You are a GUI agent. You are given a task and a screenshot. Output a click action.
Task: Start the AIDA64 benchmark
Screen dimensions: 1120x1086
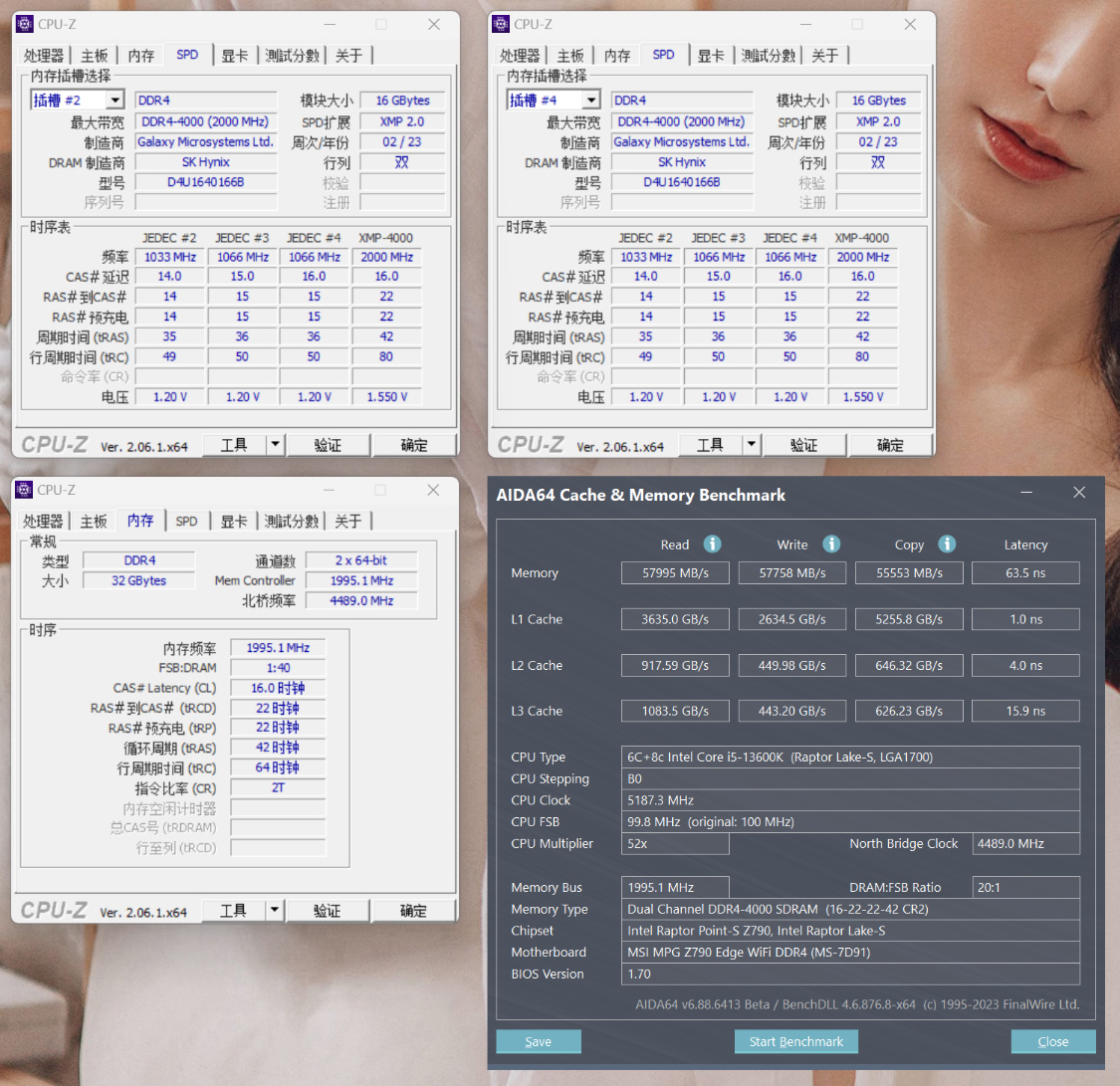(796, 1041)
